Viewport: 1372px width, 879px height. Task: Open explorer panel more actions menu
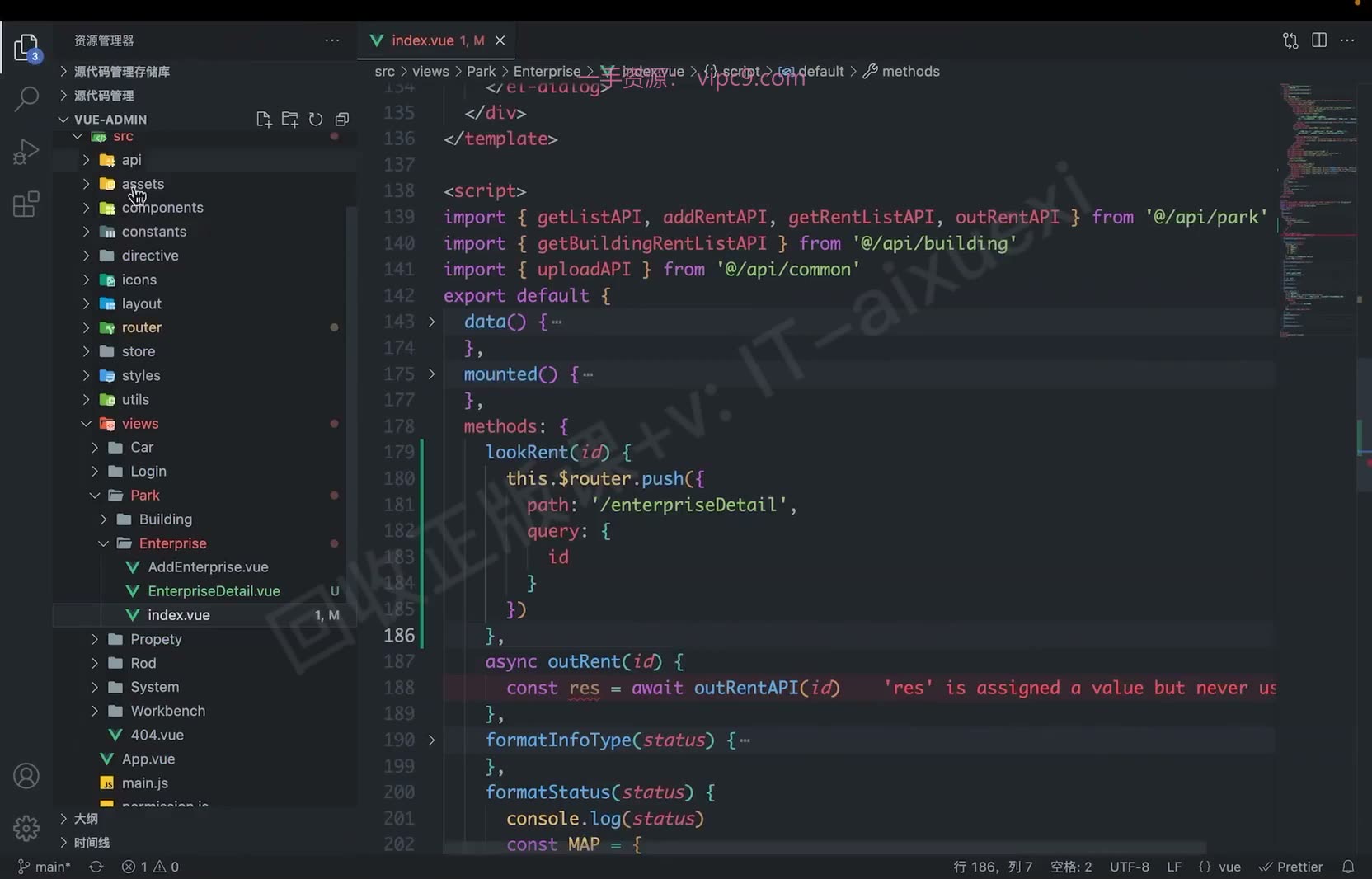pyautogui.click(x=332, y=40)
